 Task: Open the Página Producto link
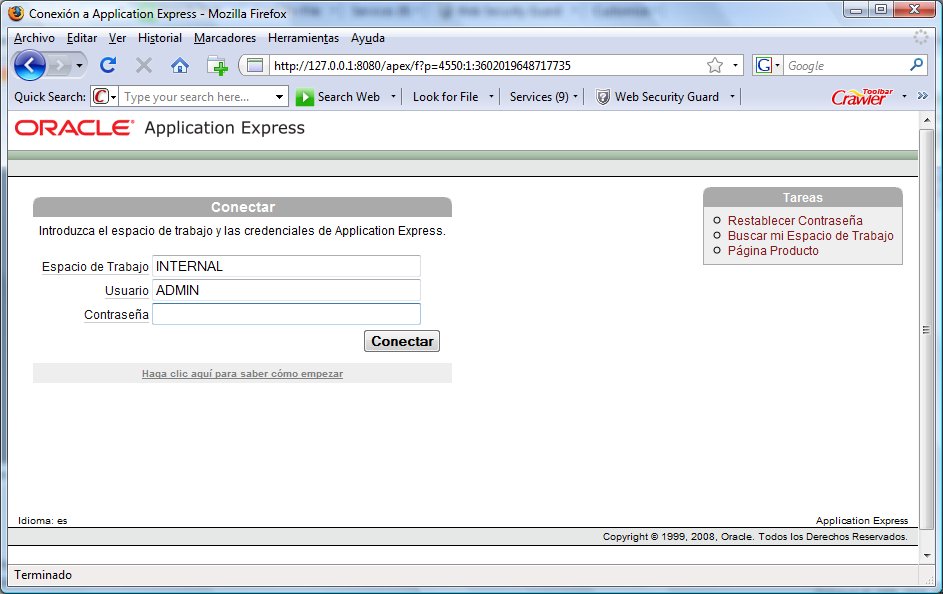pos(773,251)
